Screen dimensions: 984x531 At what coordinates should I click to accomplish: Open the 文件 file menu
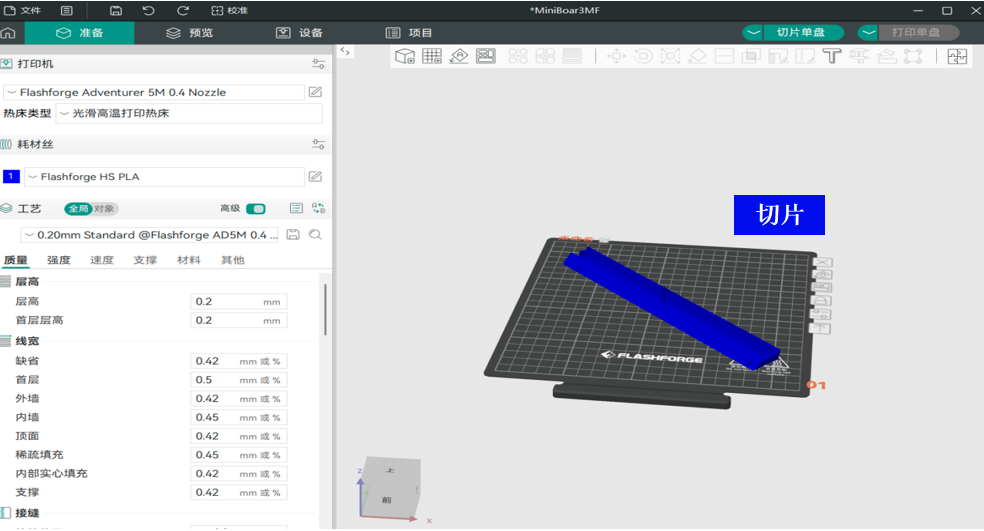tap(23, 11)
